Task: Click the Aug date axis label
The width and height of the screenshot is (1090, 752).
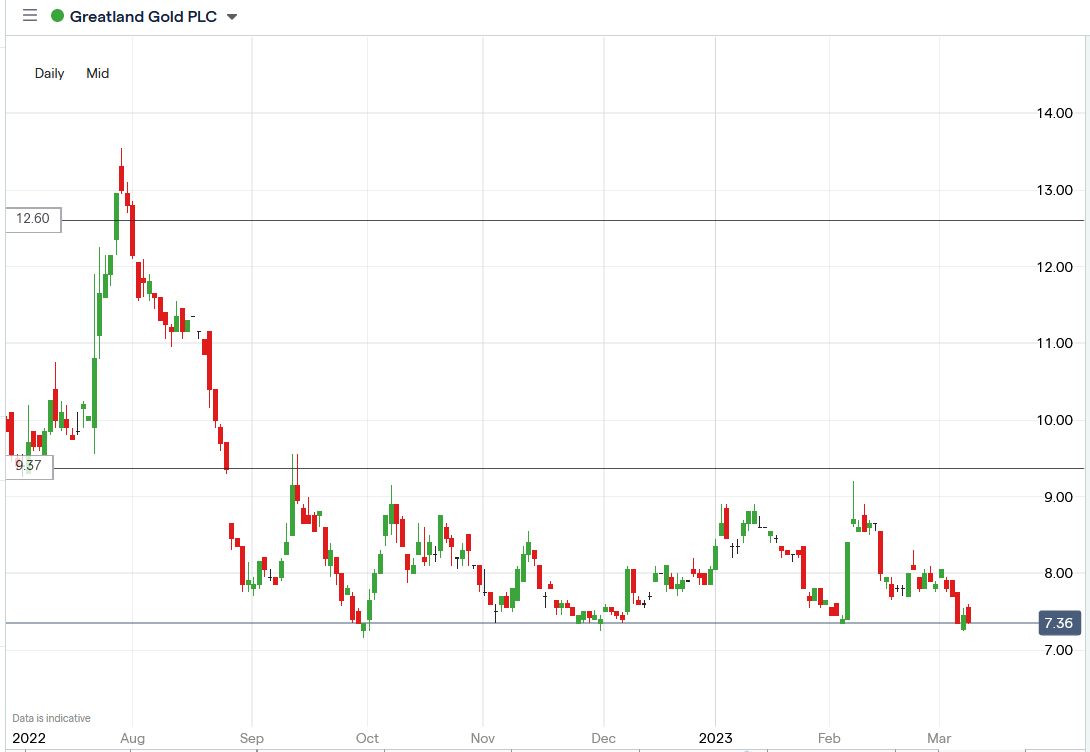Action: [132, 738]
